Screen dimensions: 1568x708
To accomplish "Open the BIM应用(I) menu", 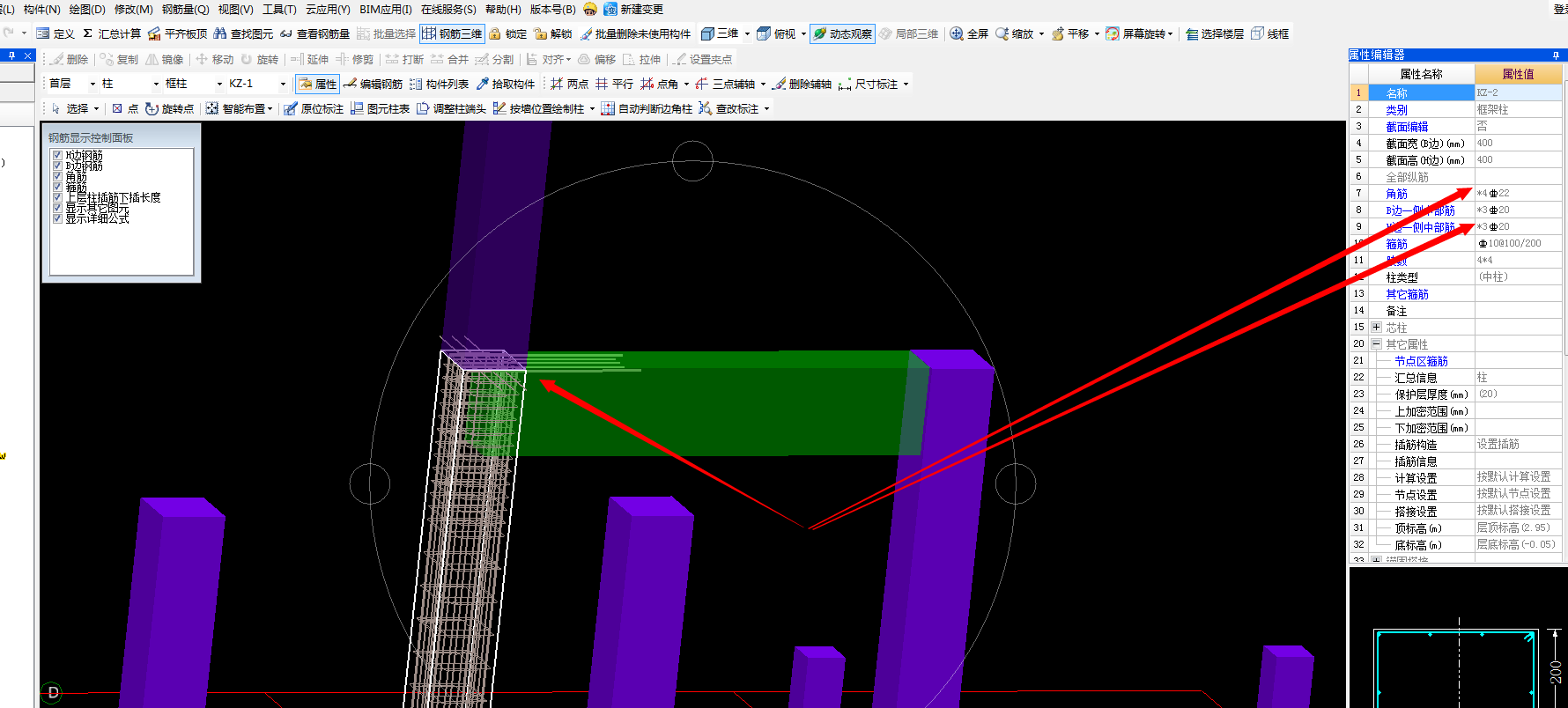I will (x=386, y=9).
